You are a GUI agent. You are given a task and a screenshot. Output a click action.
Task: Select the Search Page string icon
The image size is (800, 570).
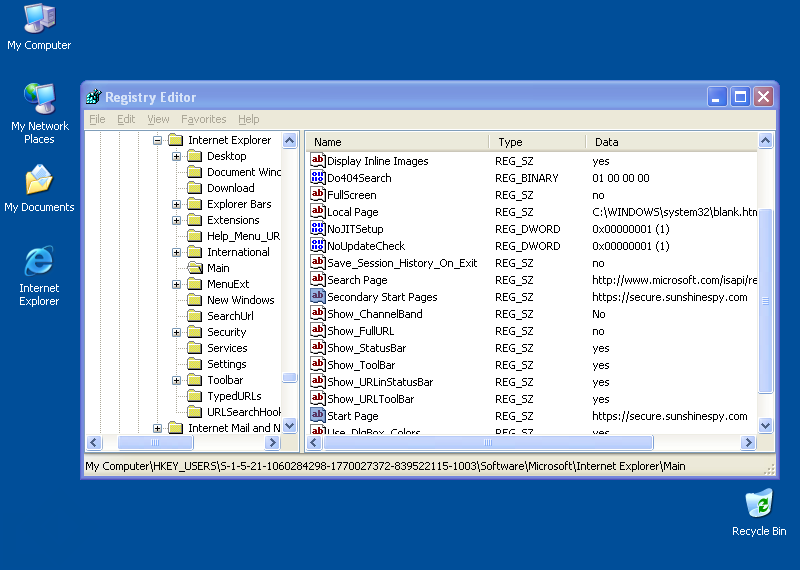click(317, 280)
